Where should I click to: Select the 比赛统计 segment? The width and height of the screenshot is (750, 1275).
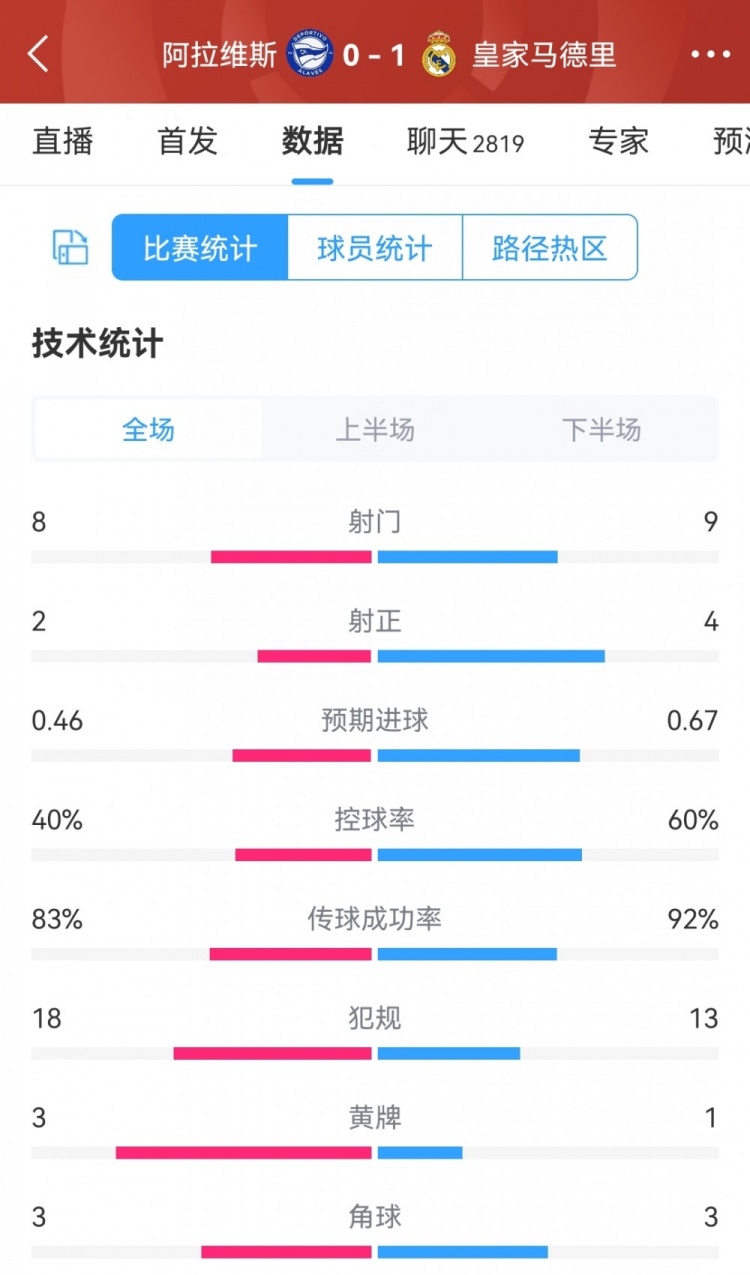coord(198,247)
